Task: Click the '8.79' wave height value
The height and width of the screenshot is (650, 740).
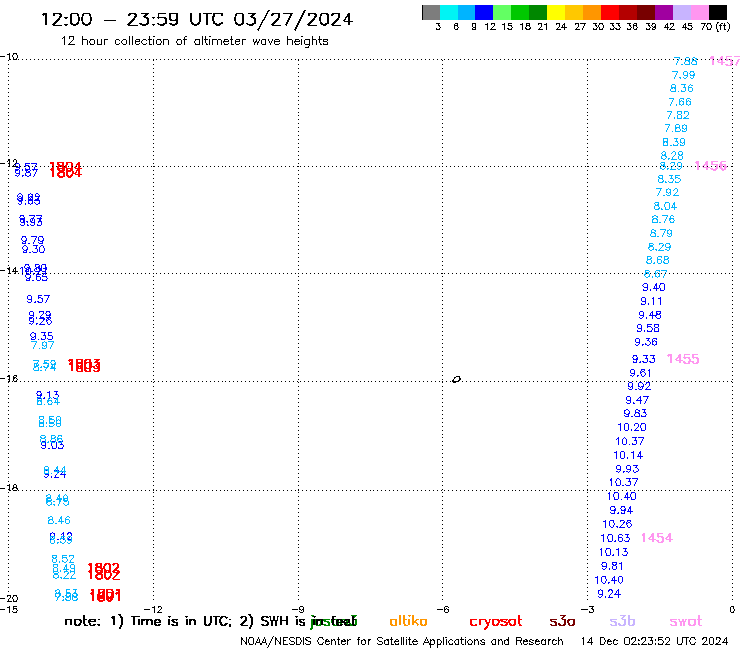Action: (x=661, y=233)
